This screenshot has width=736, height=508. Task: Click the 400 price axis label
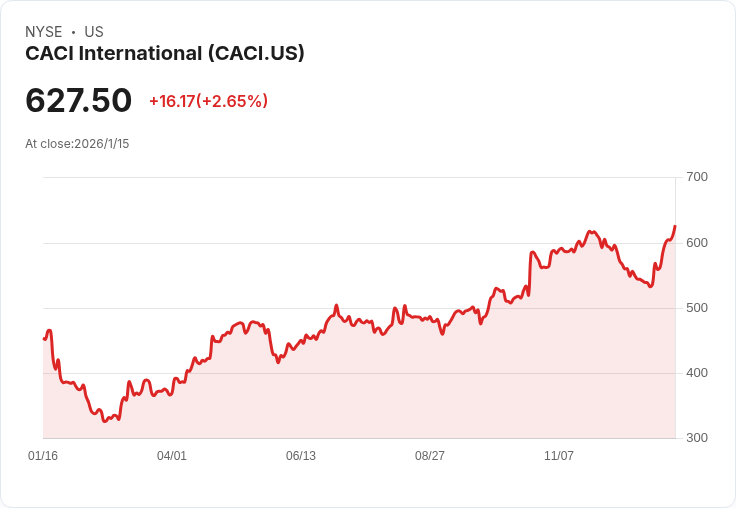(x=697, y=373)
